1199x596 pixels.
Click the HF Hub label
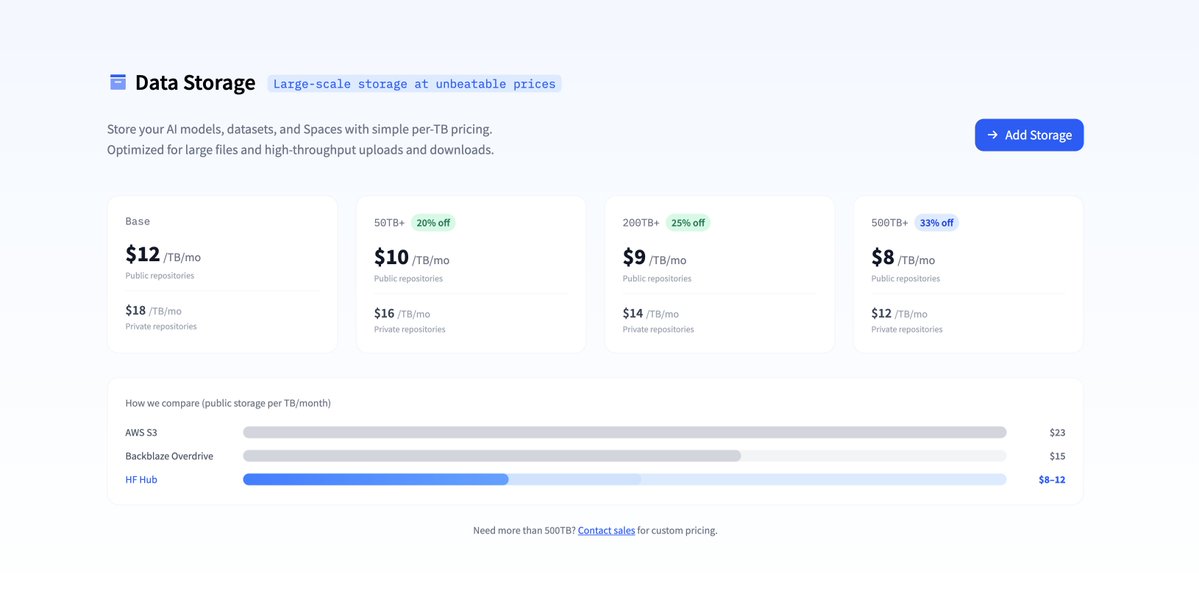click(141, 480)
